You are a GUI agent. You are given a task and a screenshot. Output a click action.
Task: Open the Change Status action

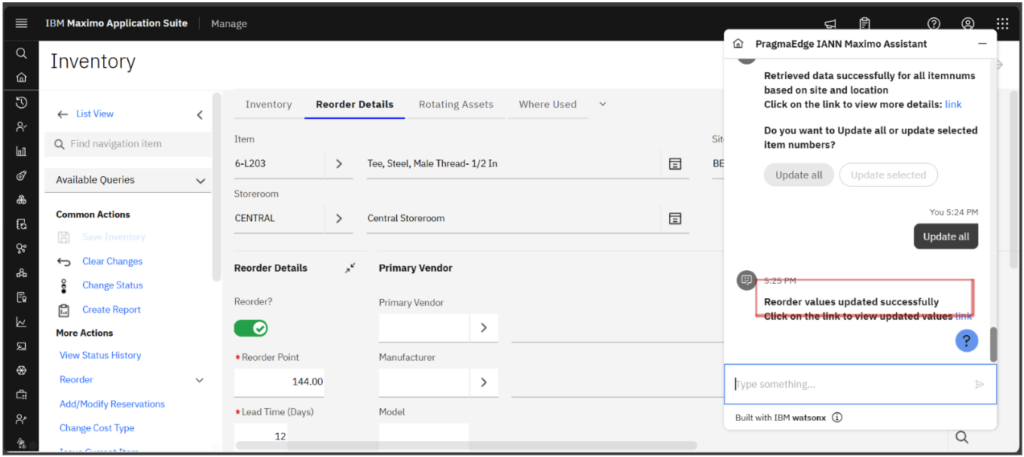(112, 285)
